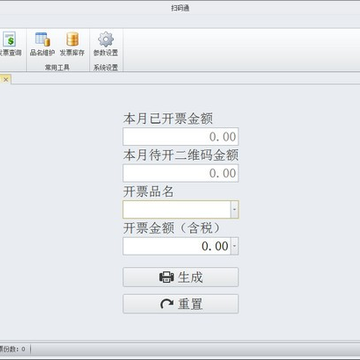Open 发票库存 invoice inventory
360x360 pixels.
(x=72, y=44)
